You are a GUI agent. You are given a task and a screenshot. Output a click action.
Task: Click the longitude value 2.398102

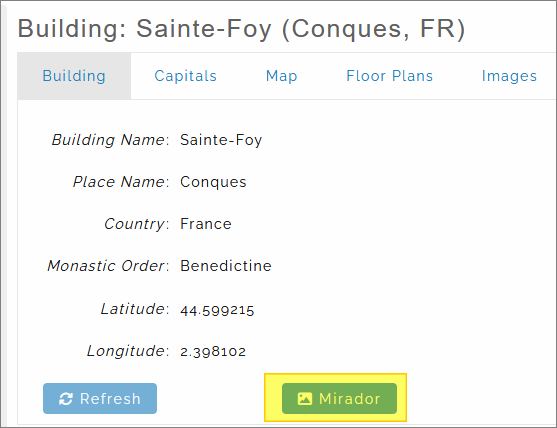coord(213,352)
